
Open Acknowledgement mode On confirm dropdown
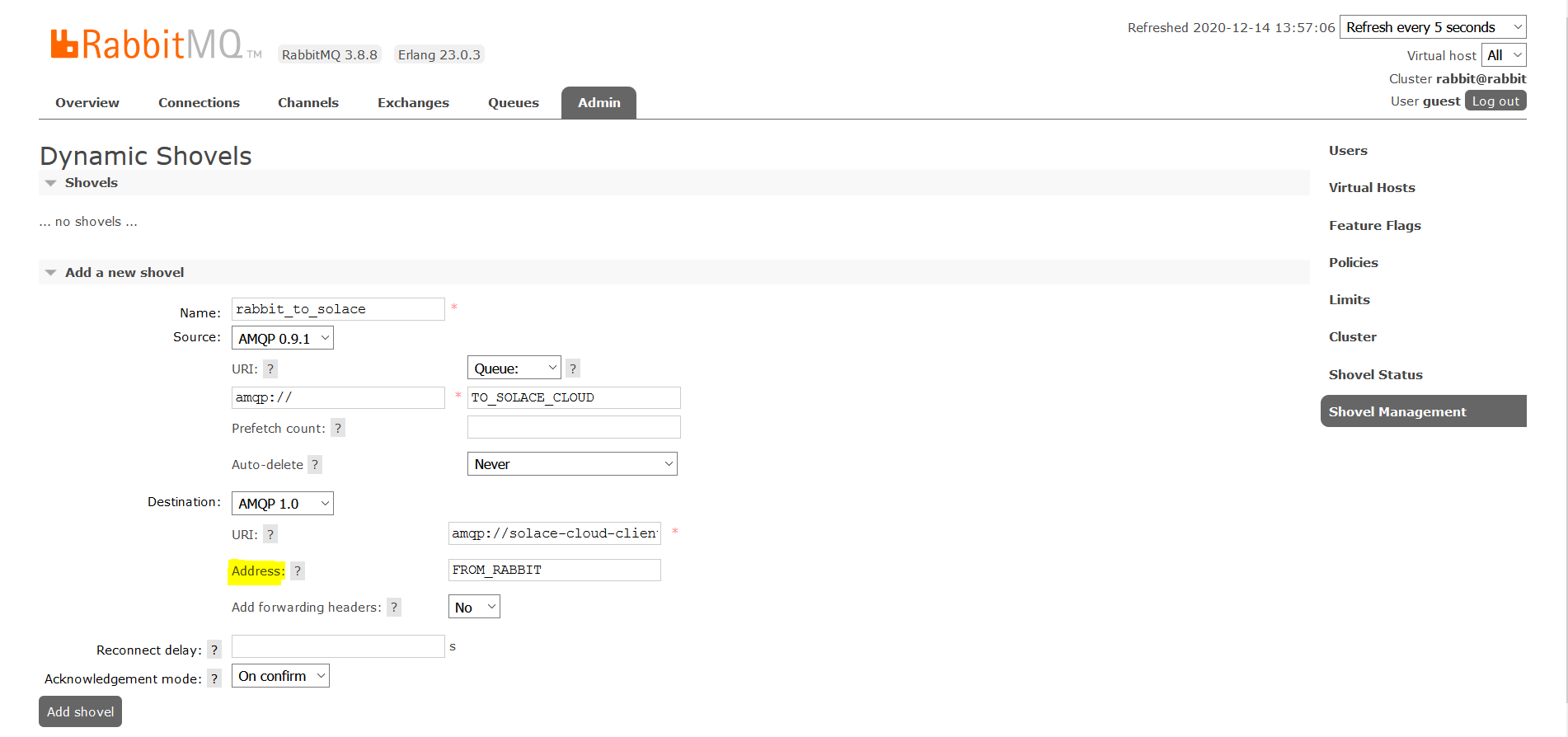point(280,676)
